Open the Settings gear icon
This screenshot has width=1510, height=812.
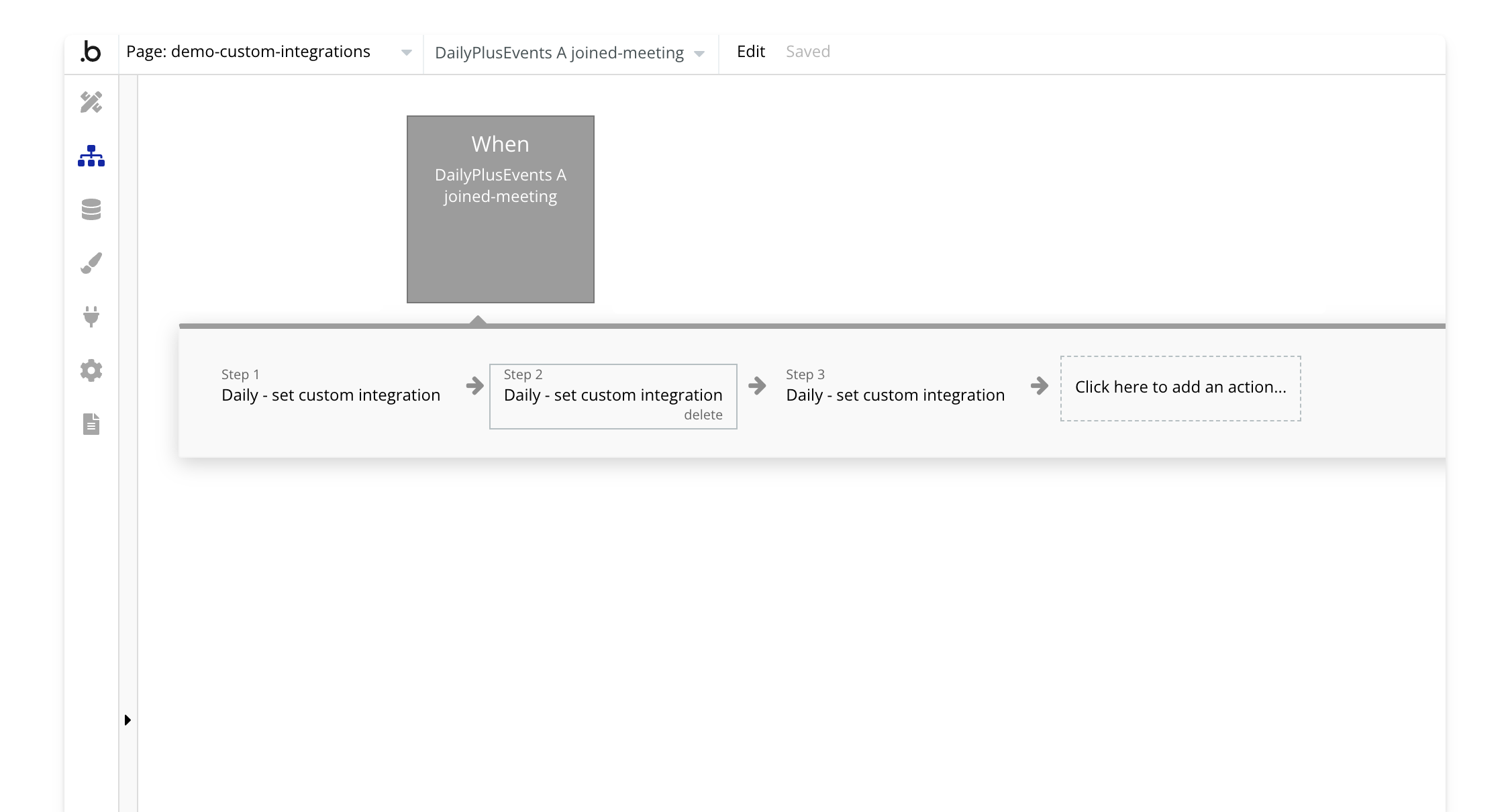point(91,370)
